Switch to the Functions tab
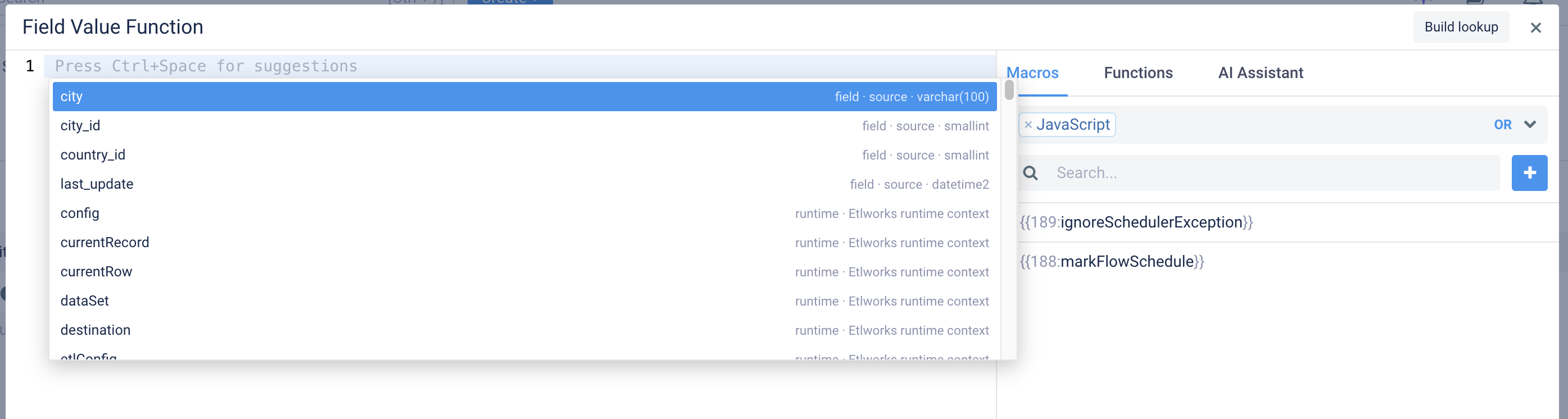1568x419 pixels. pos(1138,73)
